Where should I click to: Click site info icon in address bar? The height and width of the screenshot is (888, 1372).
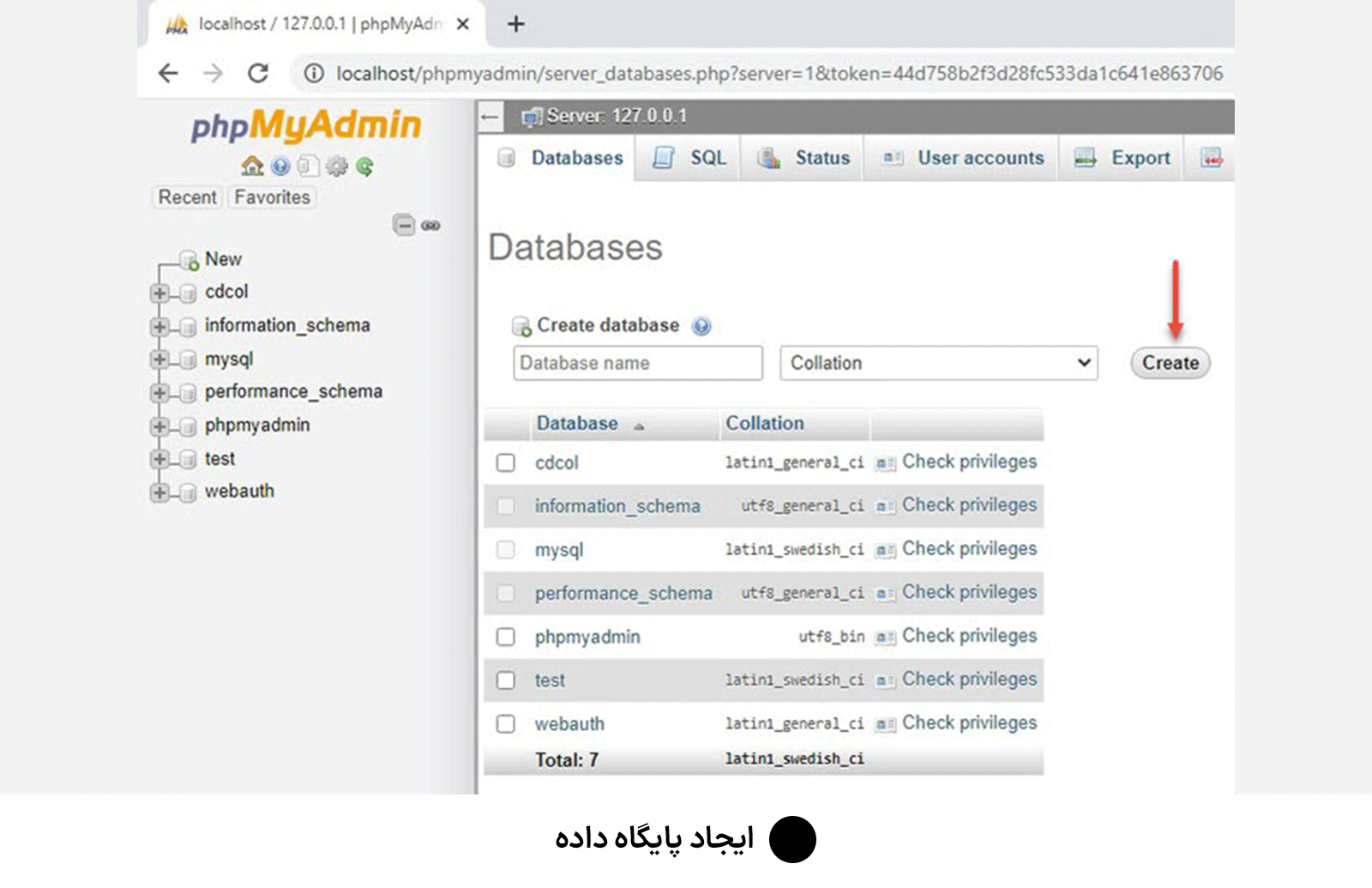coord(315,74)
